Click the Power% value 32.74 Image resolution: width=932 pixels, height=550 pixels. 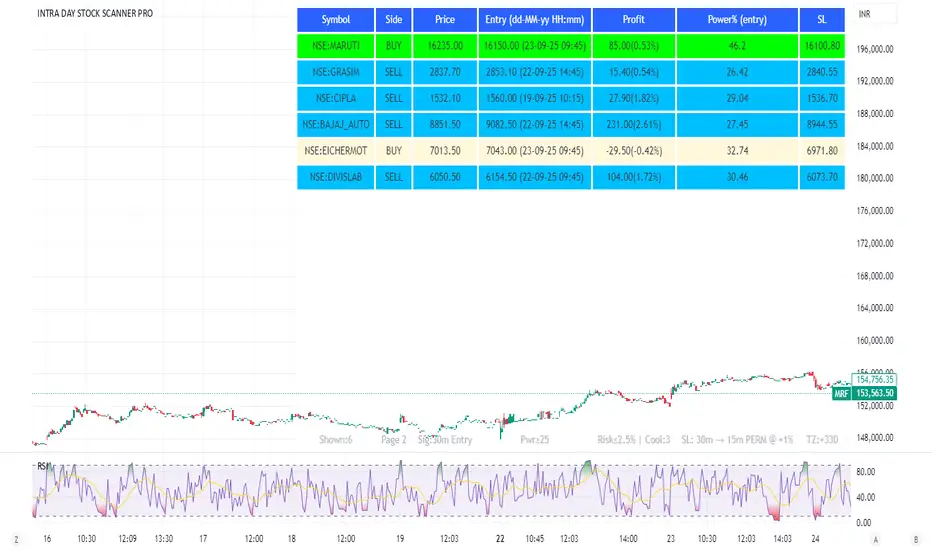coord(737,151)
